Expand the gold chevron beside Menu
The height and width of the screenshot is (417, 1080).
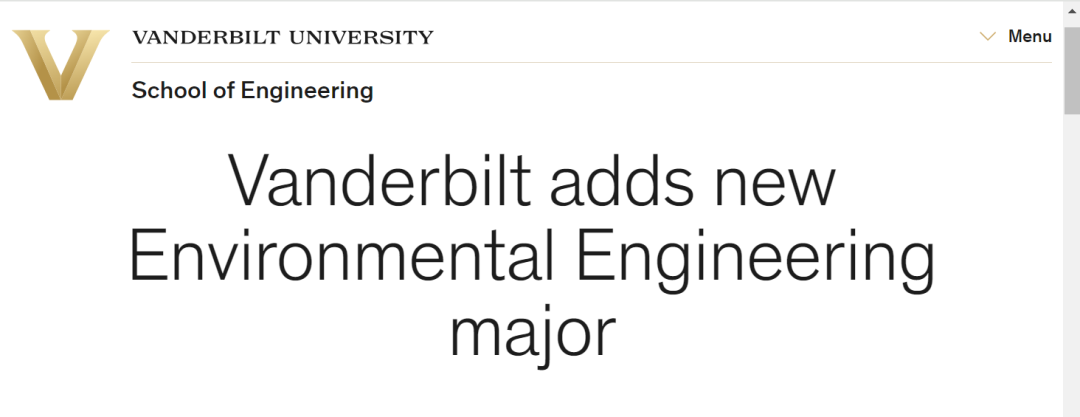(988, 37)
